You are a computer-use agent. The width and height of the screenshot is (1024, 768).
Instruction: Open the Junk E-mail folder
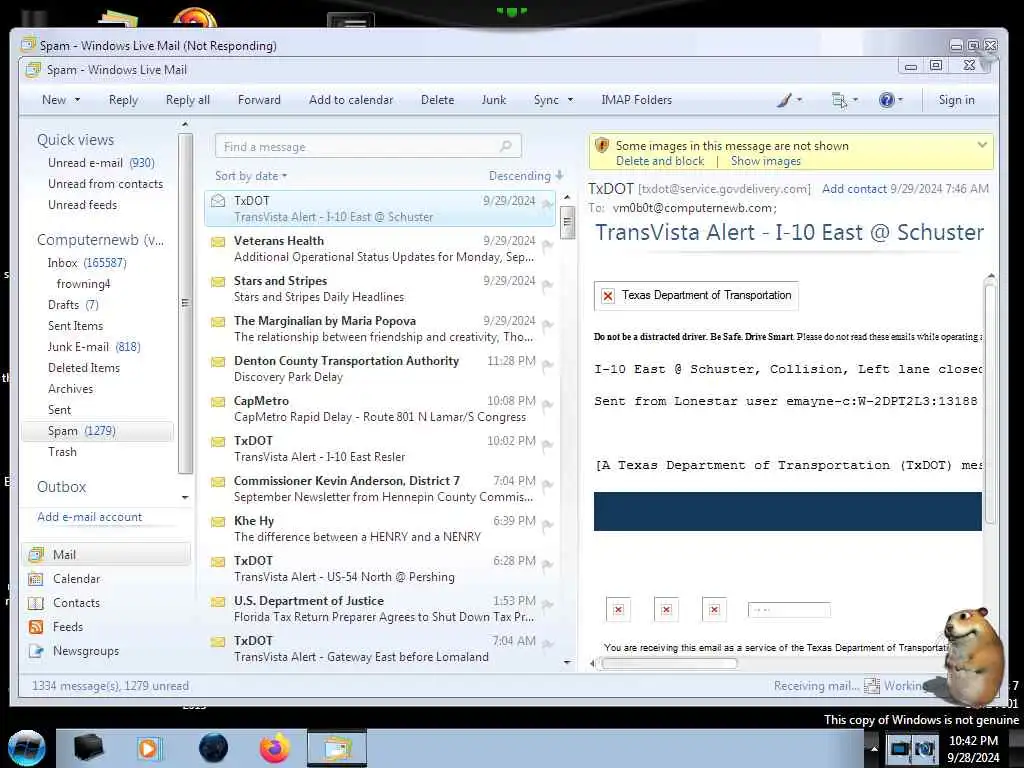point(93,347)
